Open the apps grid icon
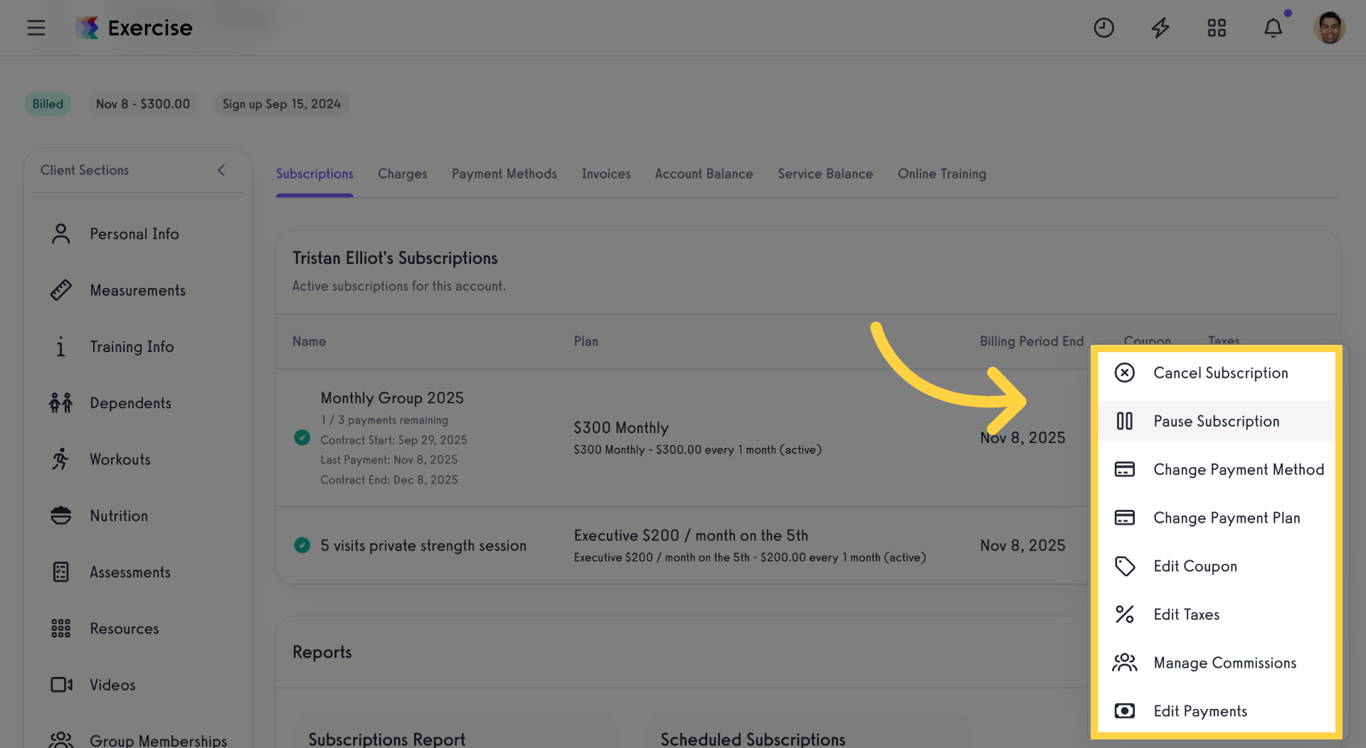The height and width of the screenshot is (748, 1366). pos(1217,28)
